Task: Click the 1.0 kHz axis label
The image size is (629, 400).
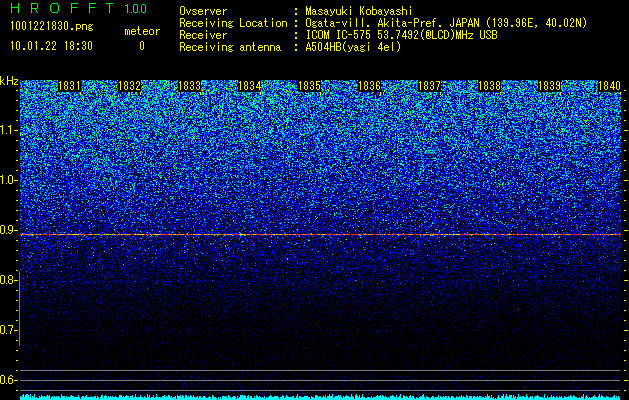Action: [x=8, y=180]
